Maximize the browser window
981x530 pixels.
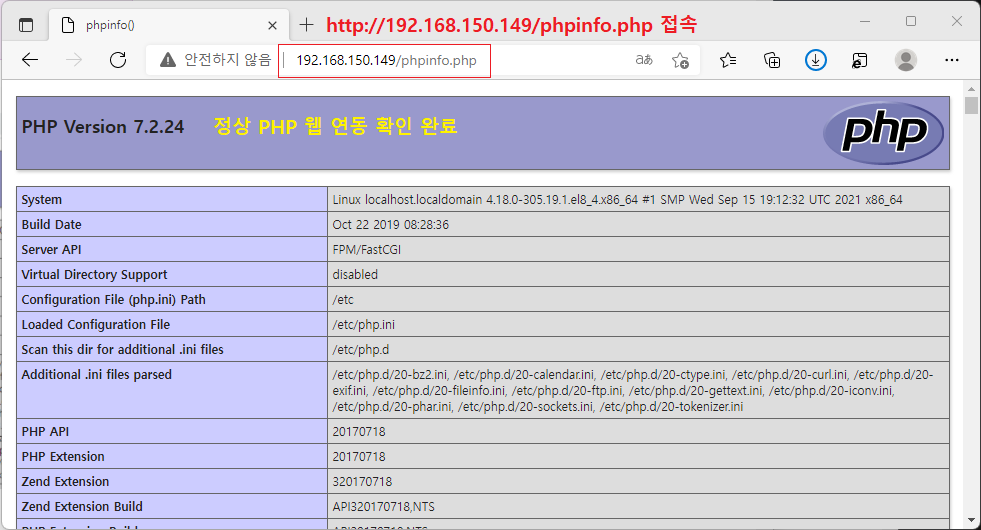coord(911,21)
